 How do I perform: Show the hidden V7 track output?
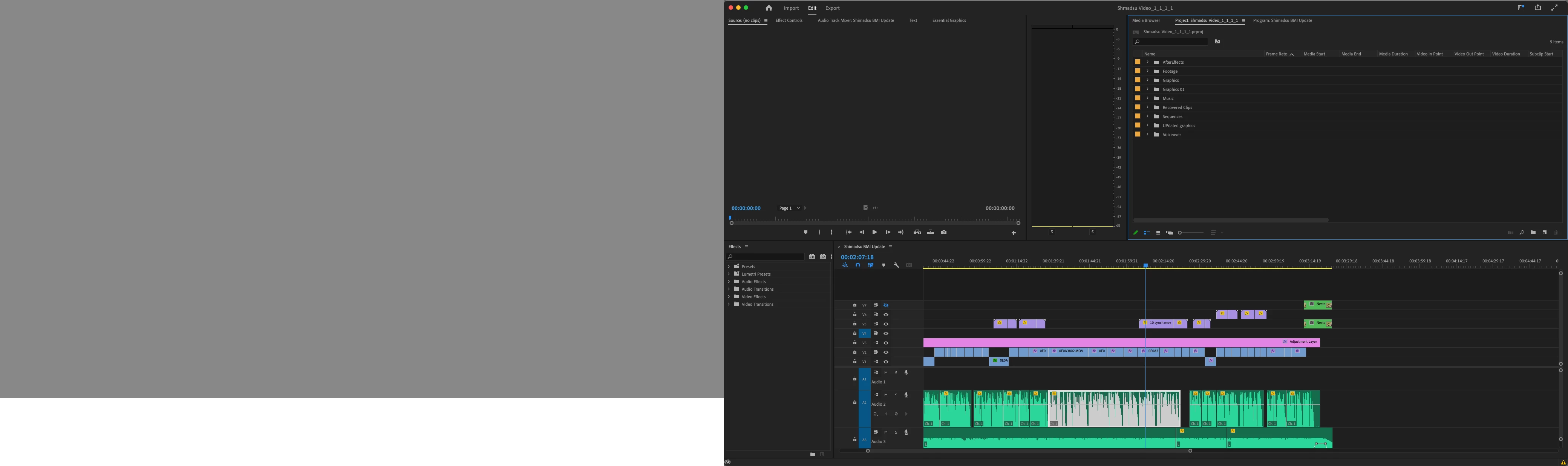[886, 305]
